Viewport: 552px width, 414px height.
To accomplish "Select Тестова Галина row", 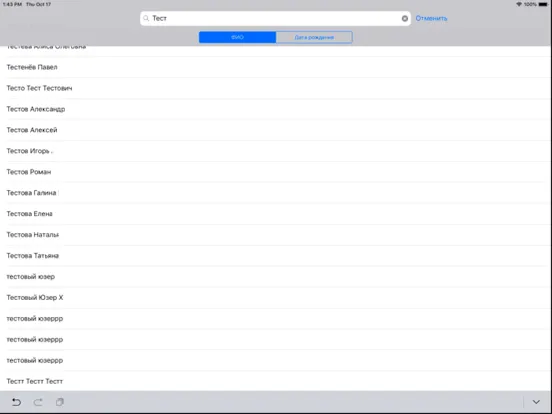I will (275, 193).
